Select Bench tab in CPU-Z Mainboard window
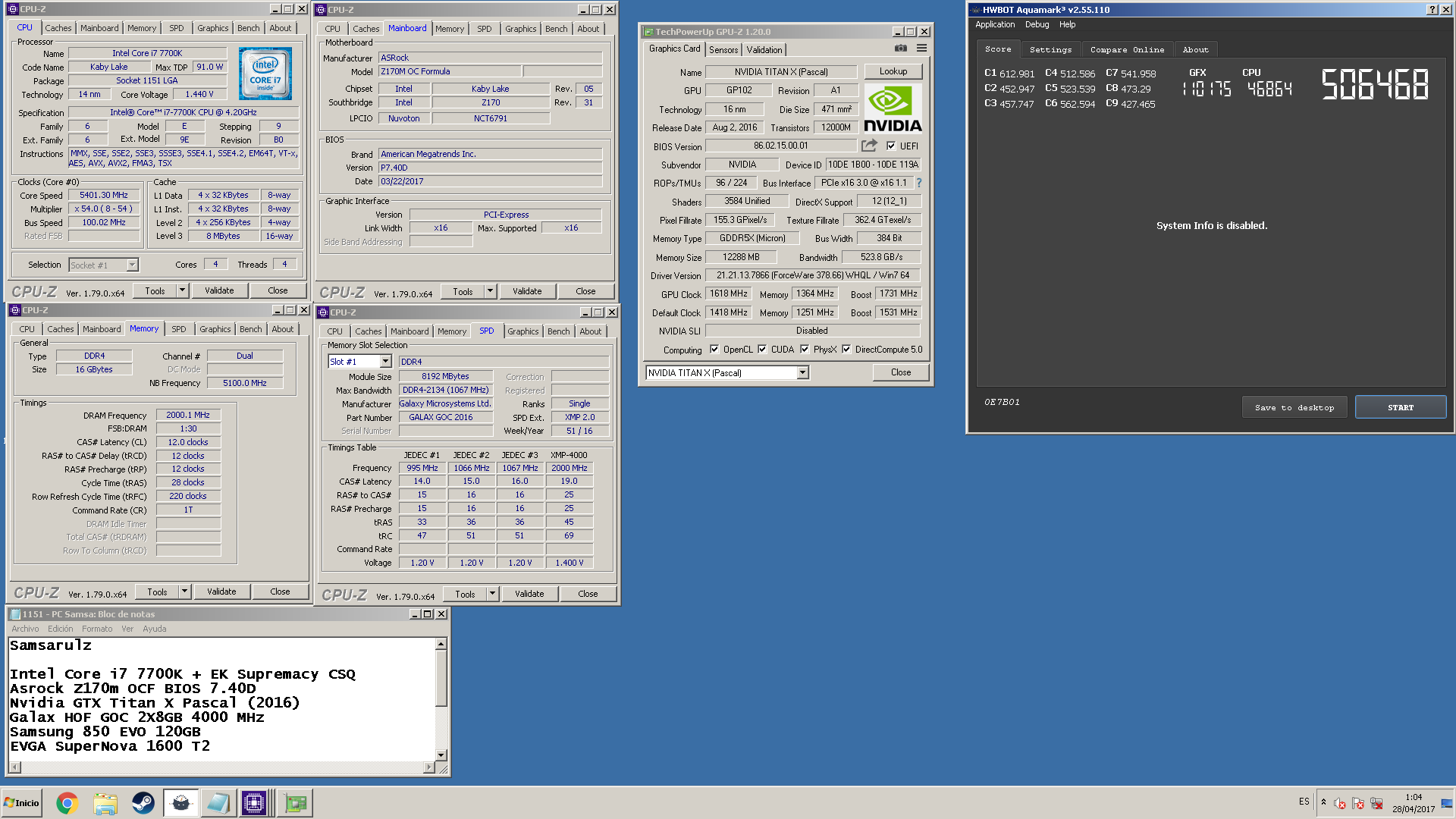 pyautogui.click(x=556, y=29)
